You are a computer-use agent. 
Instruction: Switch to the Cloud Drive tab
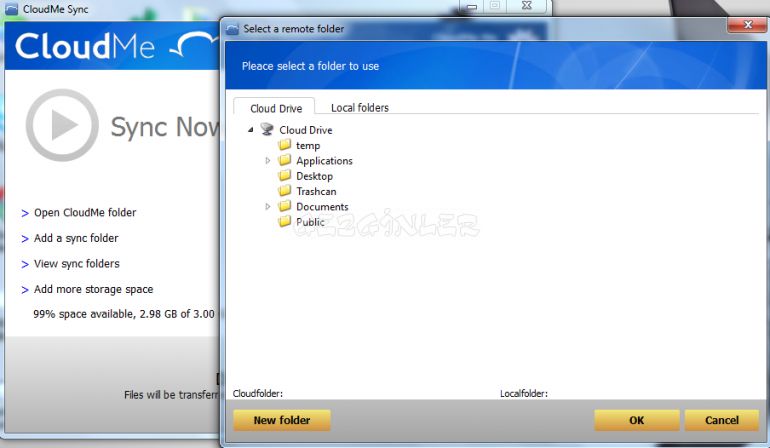275,108
